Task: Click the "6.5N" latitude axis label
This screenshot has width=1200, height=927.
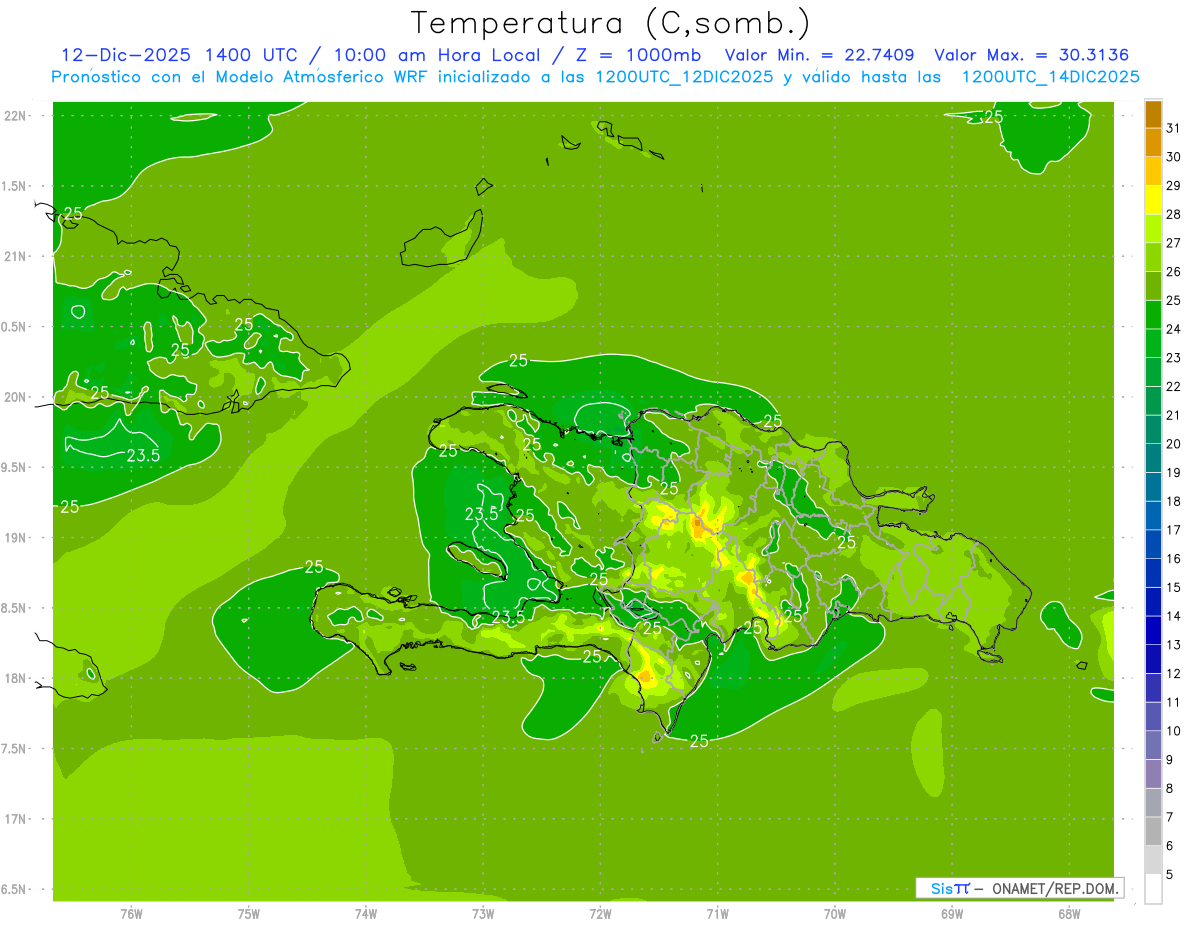Action: pos(14,889)
